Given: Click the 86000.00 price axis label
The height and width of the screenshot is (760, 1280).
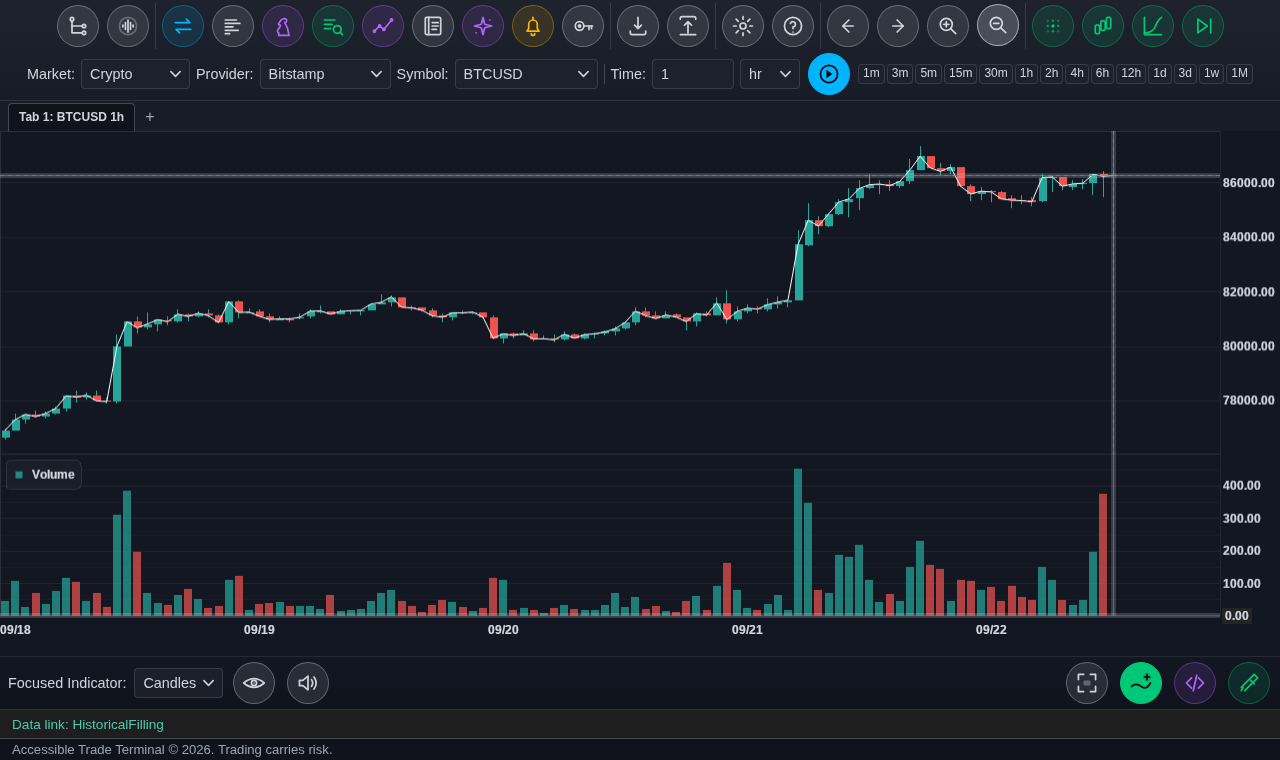Looking at the screenshot, I should click(x=1248, y=183).
